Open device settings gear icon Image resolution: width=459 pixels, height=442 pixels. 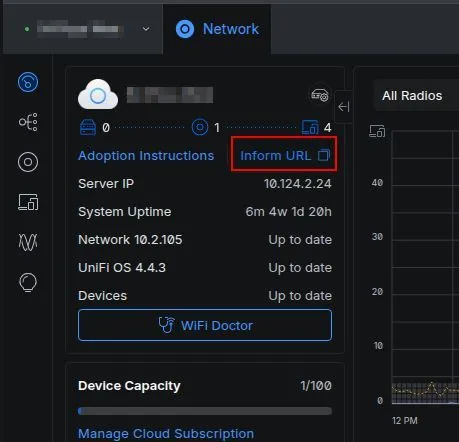pos(320,95)
